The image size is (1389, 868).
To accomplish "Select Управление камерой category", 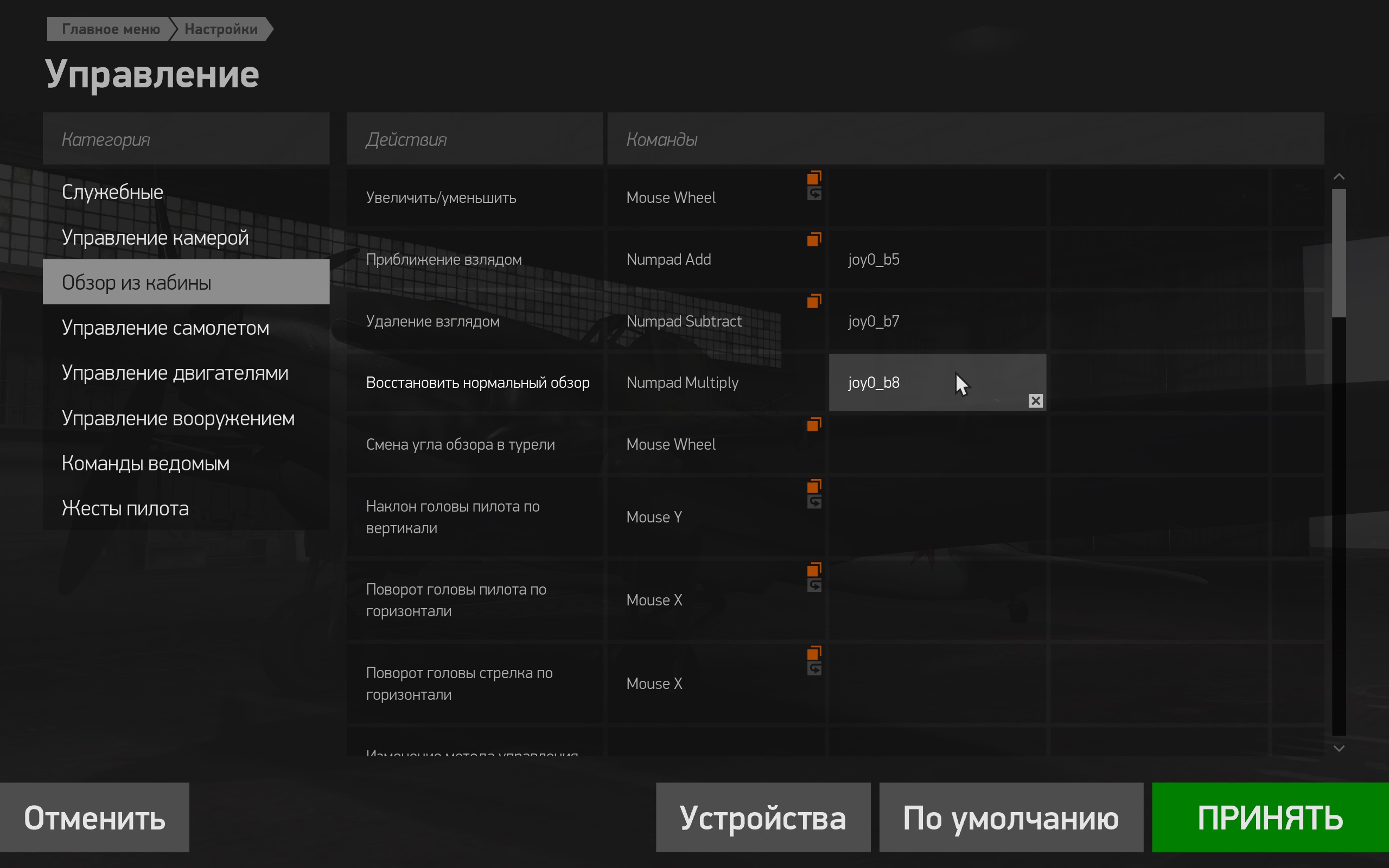I will pyautogui.click(x=155, y=238).
